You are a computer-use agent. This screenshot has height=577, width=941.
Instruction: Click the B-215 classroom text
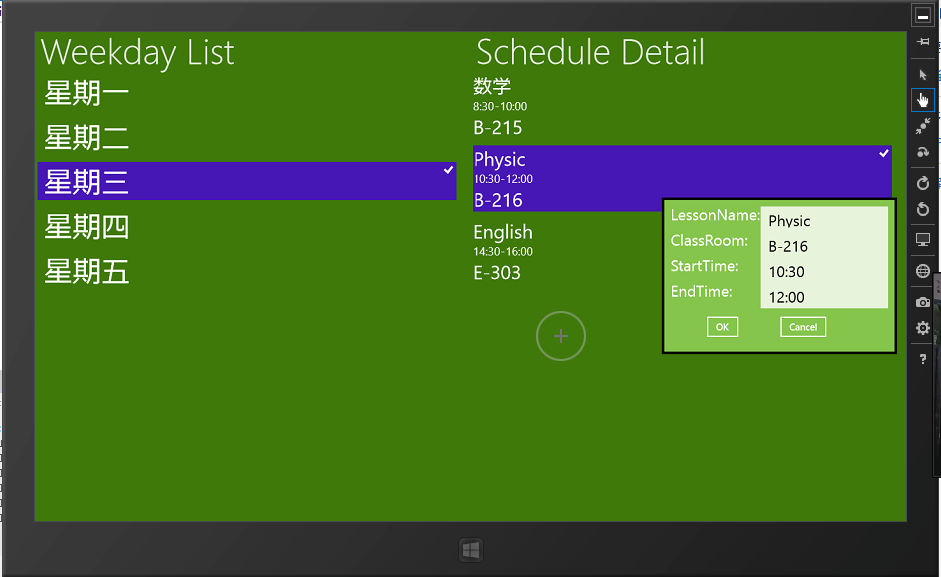[498, 127]
